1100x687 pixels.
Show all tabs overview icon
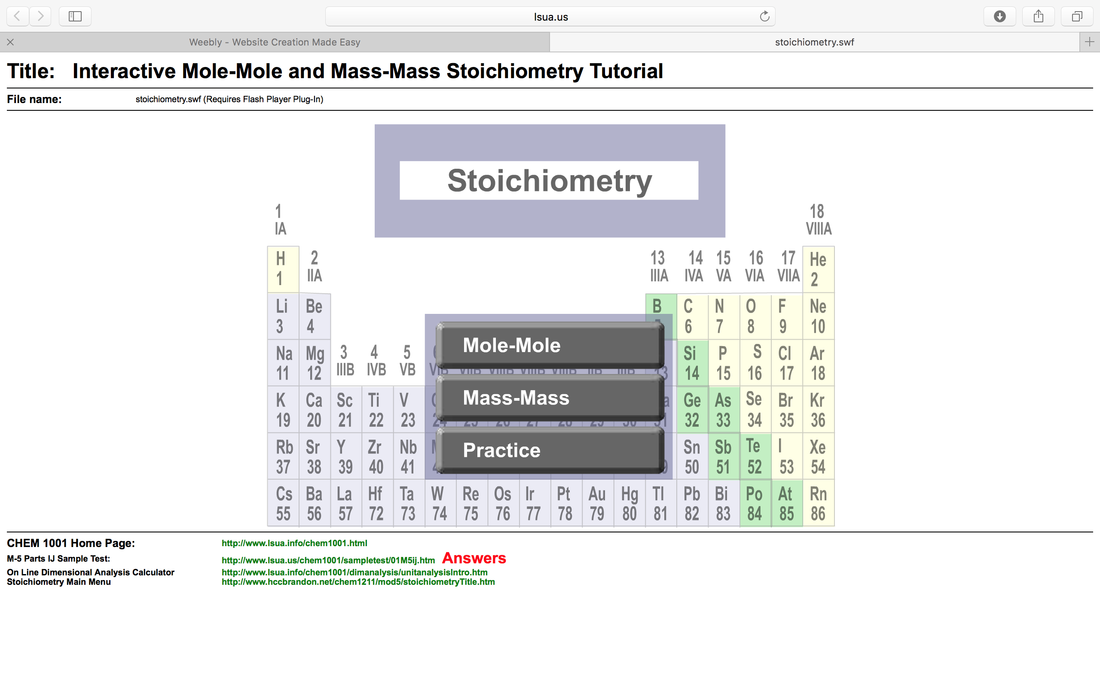tap(1077, 16)
